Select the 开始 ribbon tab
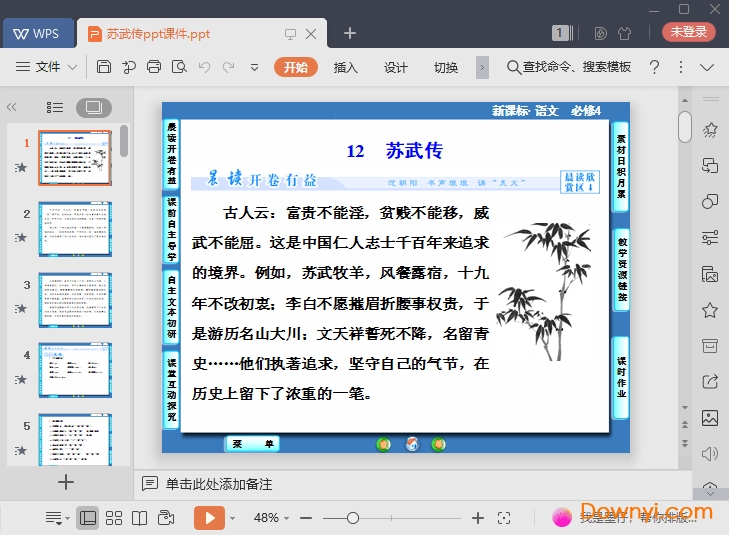Image resolution: width=729 pixels, height=535 pixels. 296,67
